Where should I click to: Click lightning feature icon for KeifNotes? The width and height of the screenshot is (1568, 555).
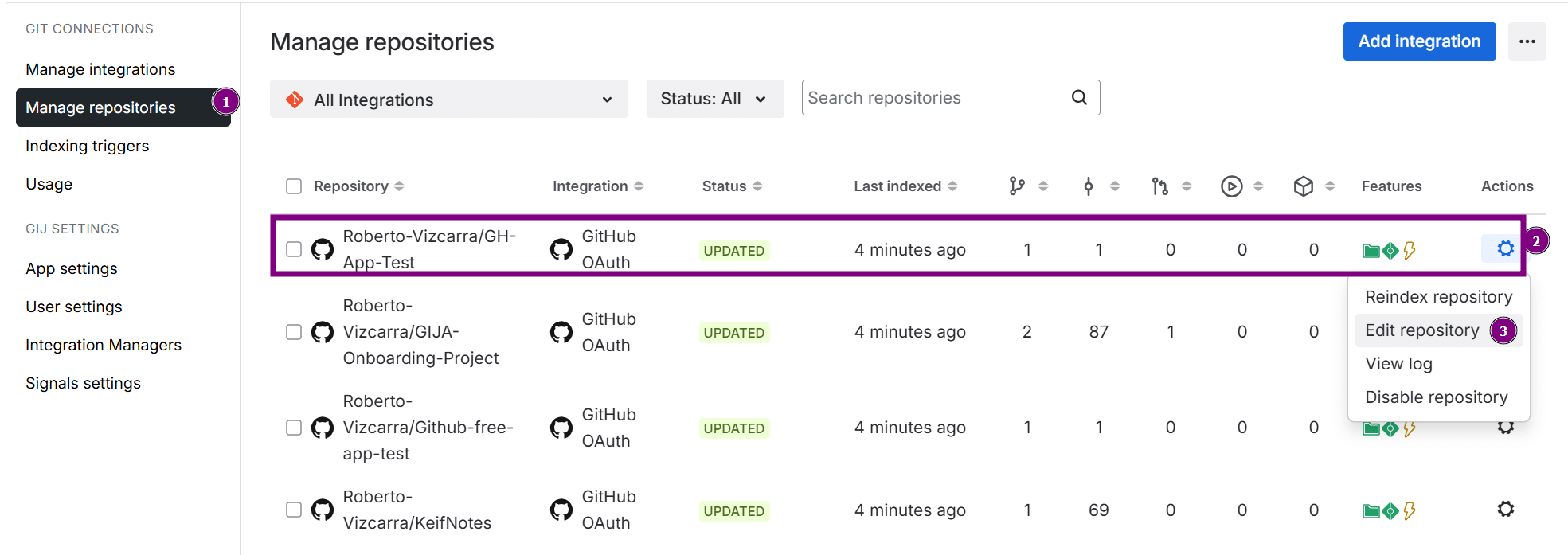1410,511
